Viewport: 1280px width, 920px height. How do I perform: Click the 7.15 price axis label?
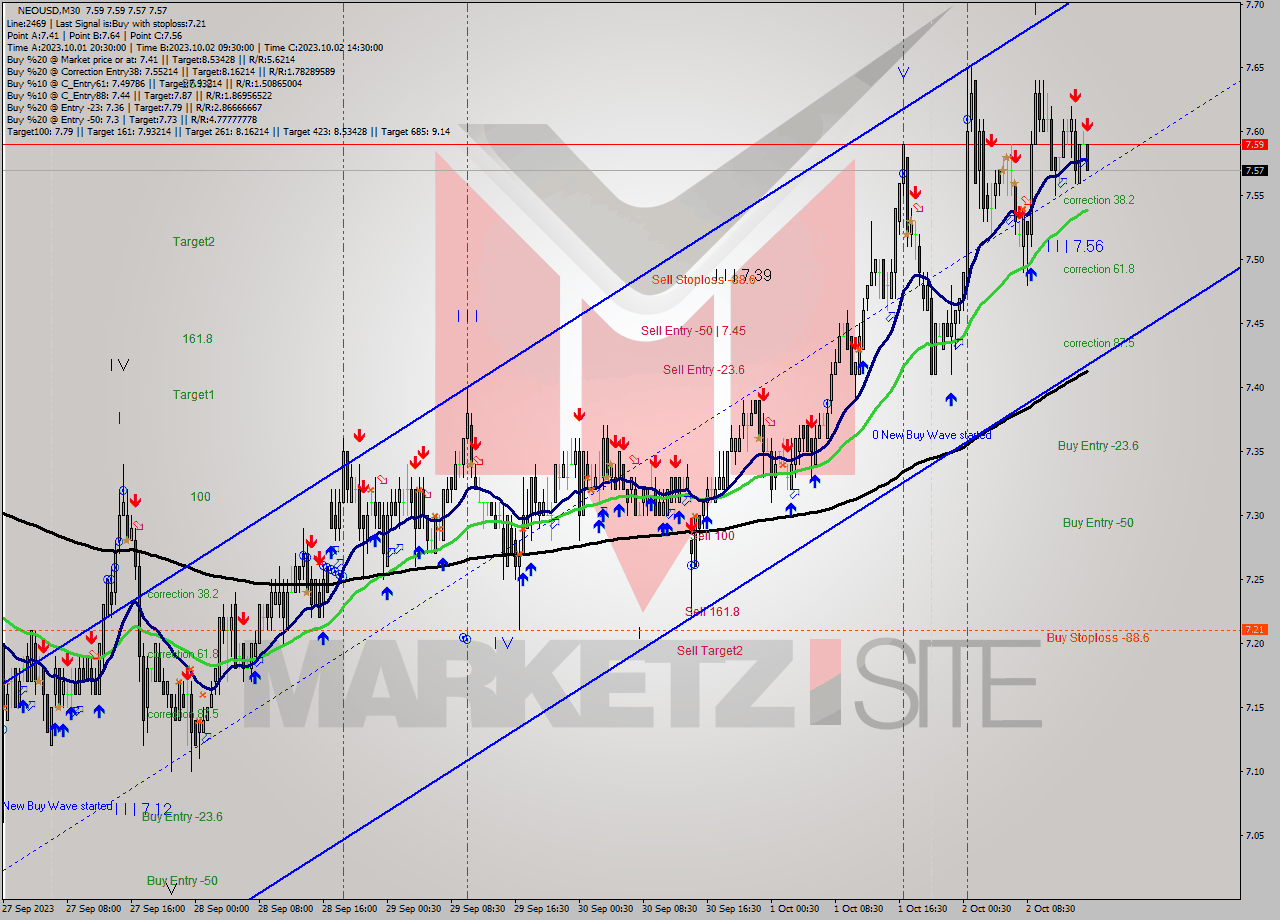coord(1254,707)
